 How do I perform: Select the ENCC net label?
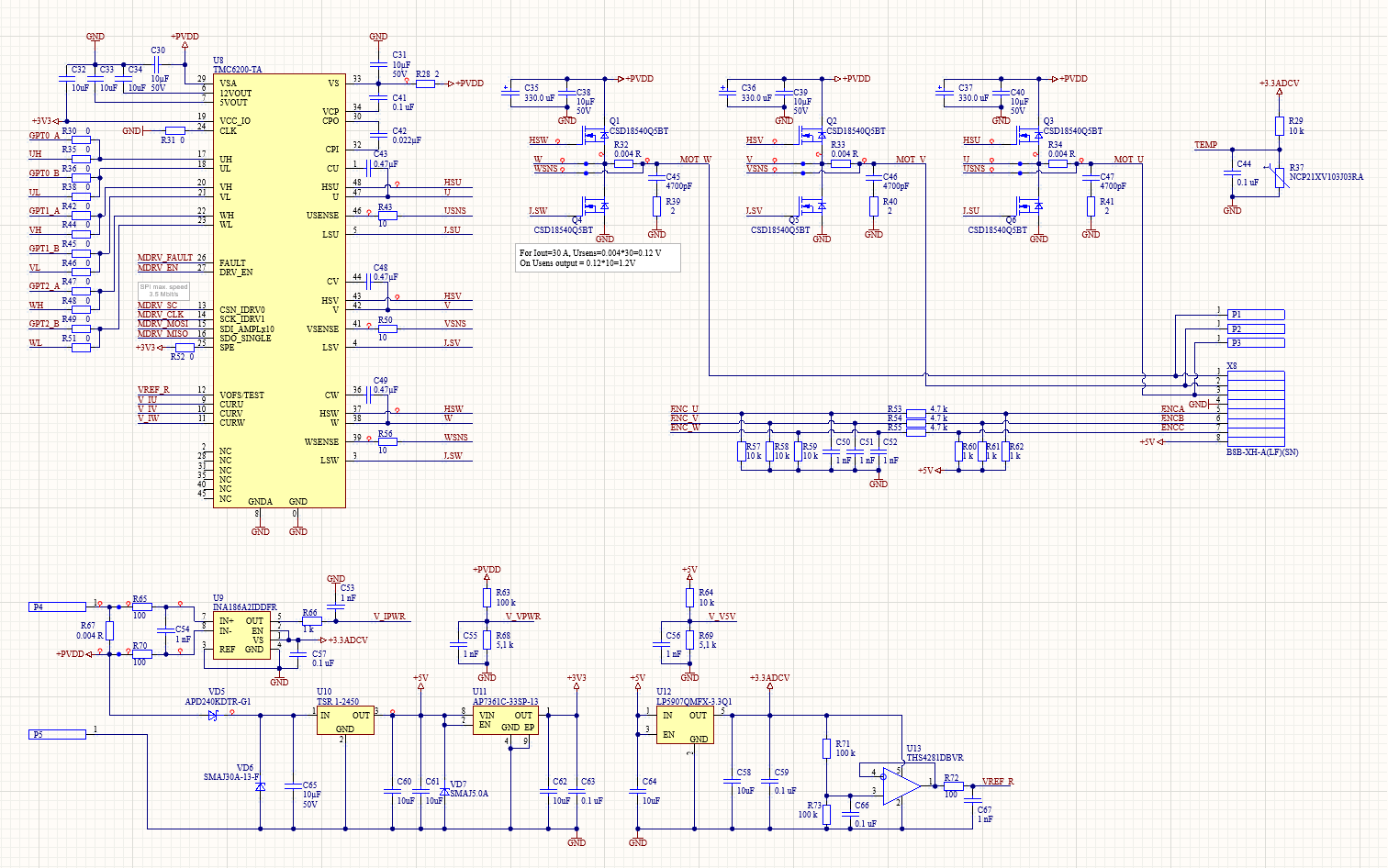[x=1172, y=428]
